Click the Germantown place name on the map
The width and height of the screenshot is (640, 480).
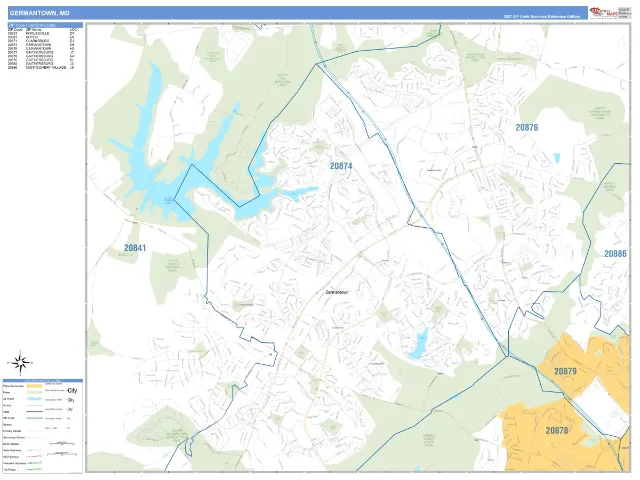(337, 292)
